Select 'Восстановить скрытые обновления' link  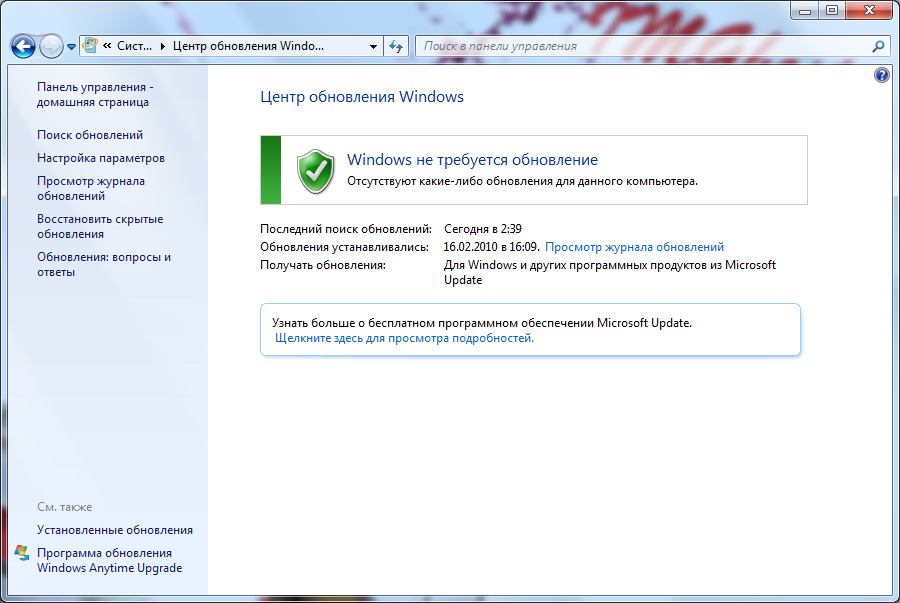coord(100,227)
